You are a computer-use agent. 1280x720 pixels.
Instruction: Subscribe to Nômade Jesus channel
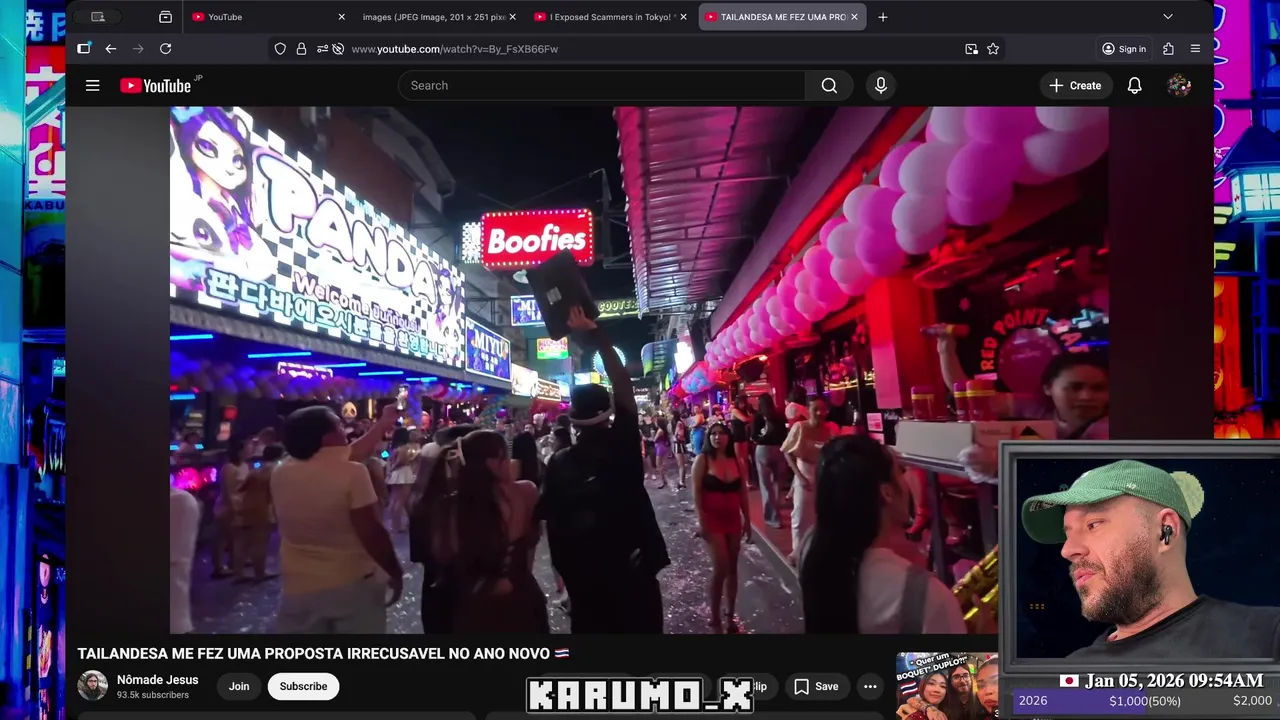[x=303, y=686]
